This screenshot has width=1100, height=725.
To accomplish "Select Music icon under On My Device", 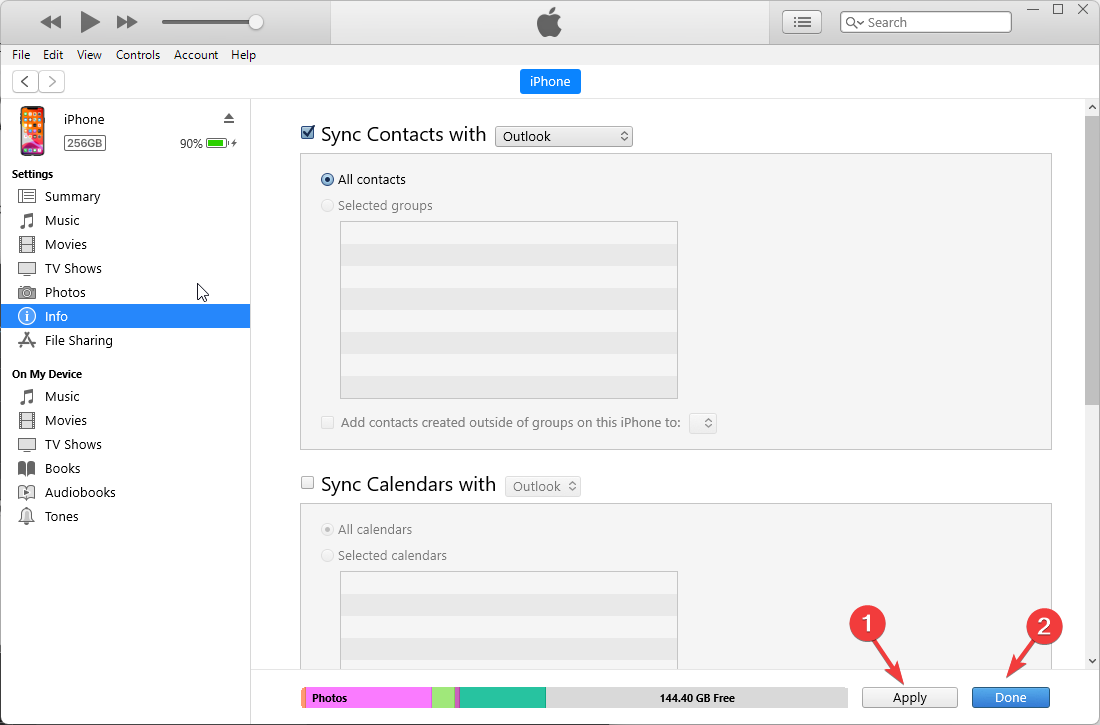I will pos(27,397).
